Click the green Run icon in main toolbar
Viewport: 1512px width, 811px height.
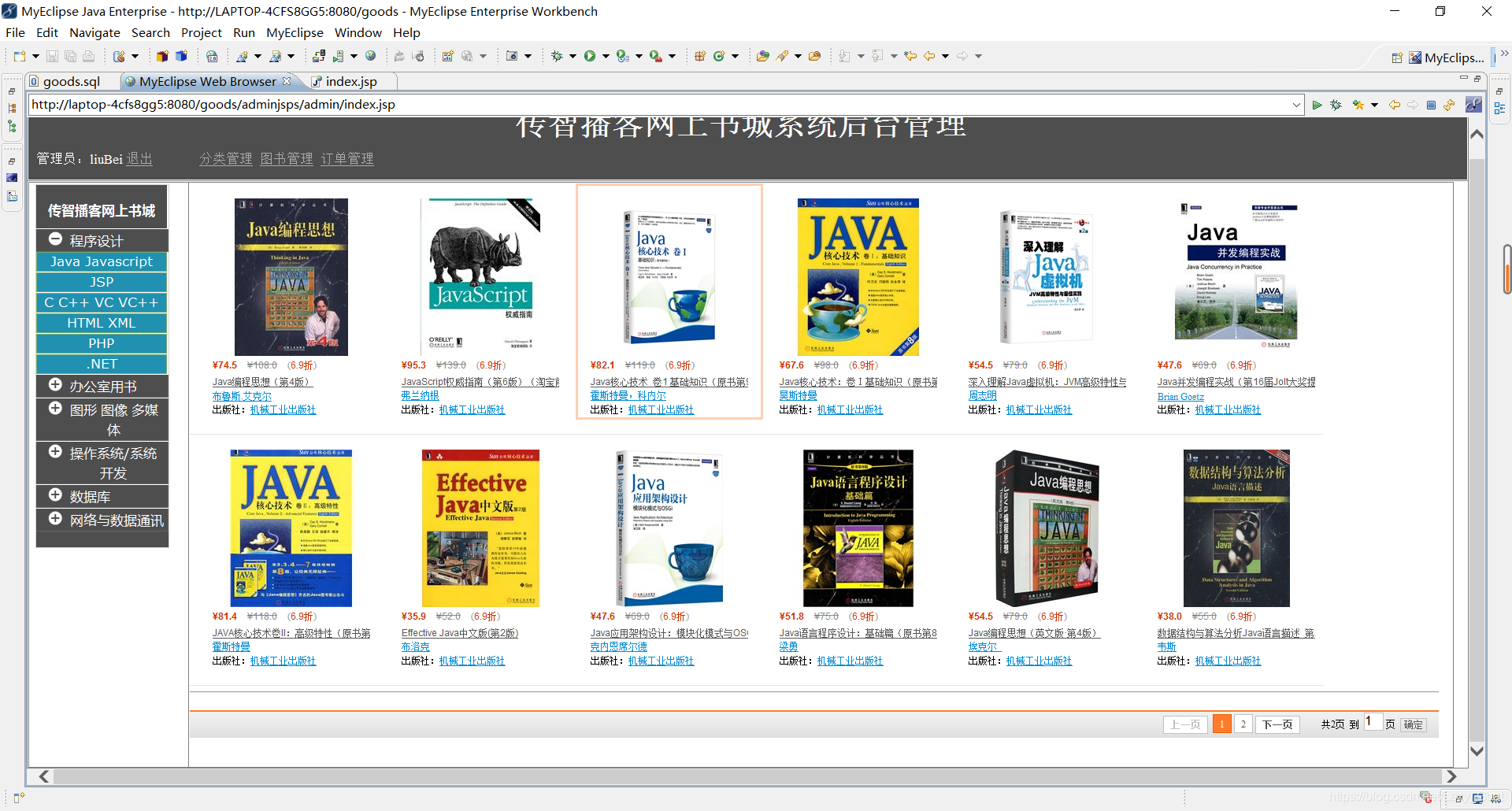(590, 56)
